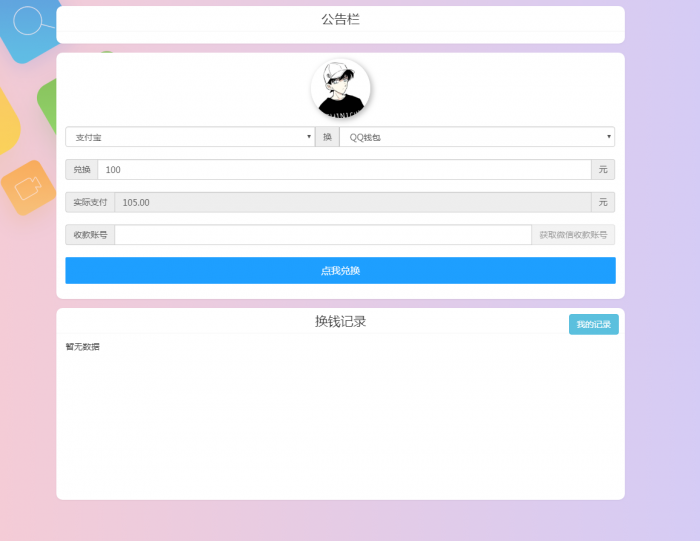This screenshot has height=541, width=700.
Task: Open the 支付宝 source payment dropdown
Action: click(x=190, y=137)
